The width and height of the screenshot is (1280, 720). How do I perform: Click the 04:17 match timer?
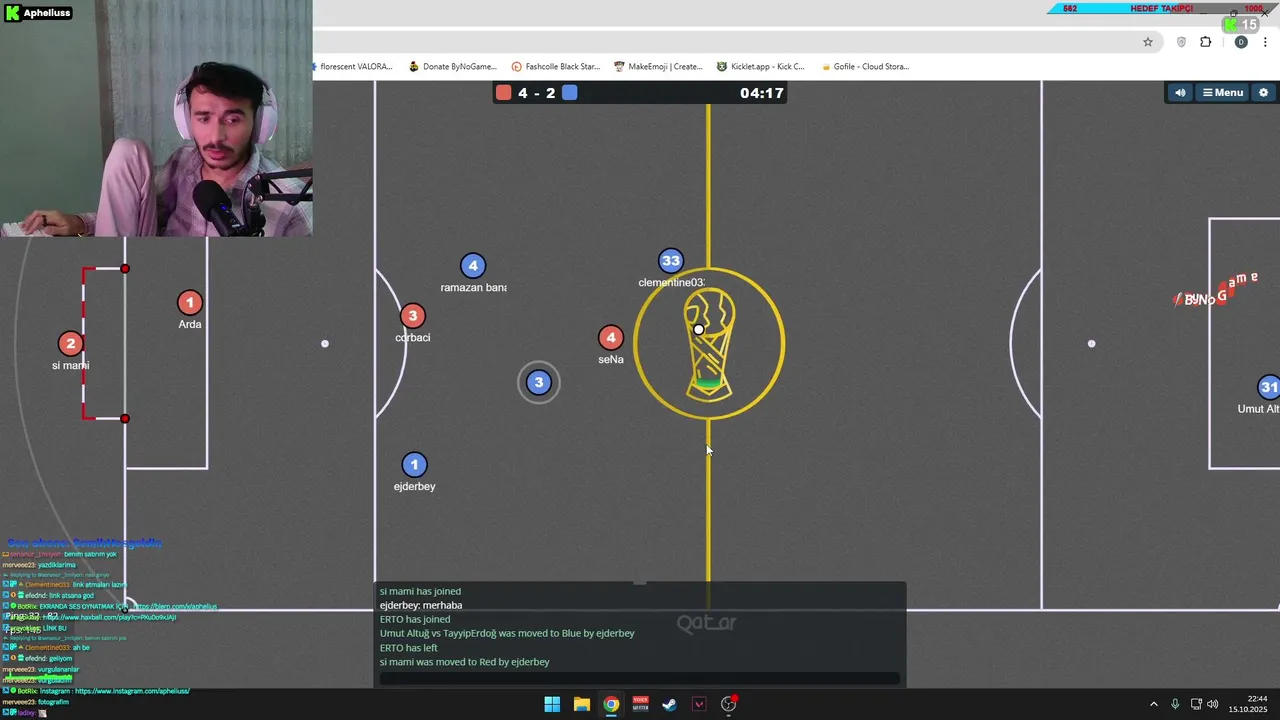[761, 93]
